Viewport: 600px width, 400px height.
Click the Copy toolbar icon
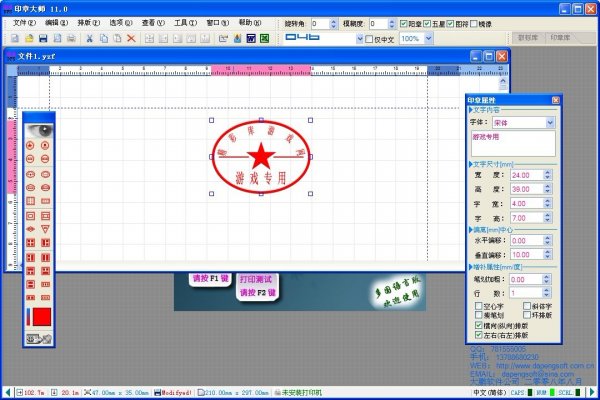(104, 38)
